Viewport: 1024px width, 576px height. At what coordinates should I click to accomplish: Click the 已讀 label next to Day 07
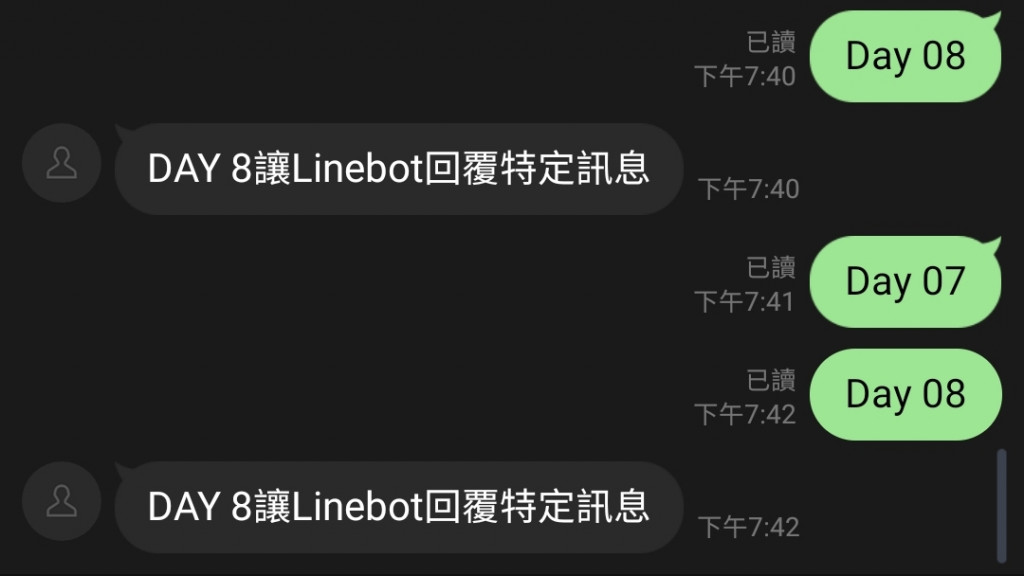(771, 268)
